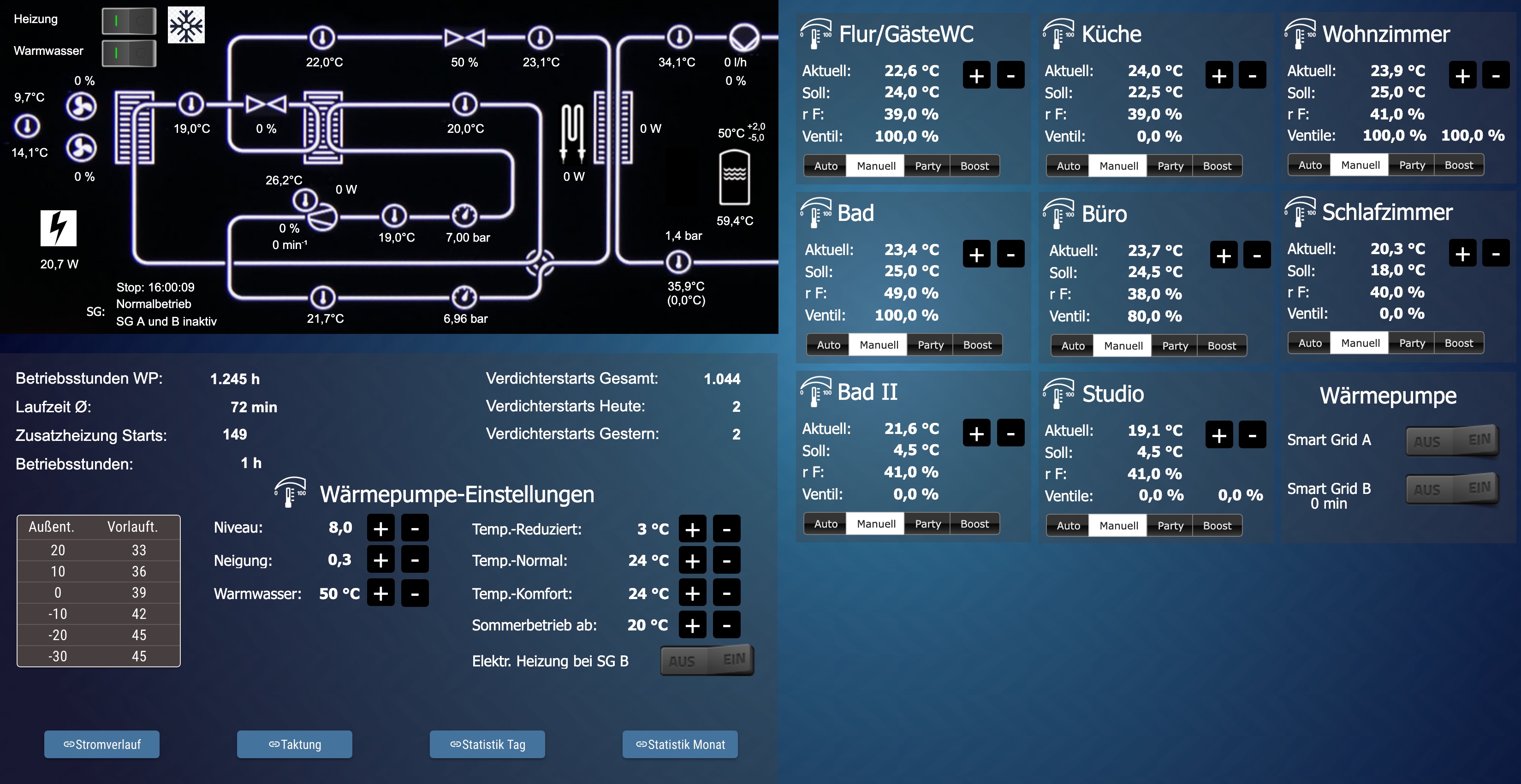Open the Stromverlauf link
This screenshot has height=784, width=1521.
click(x=101, y=744)
